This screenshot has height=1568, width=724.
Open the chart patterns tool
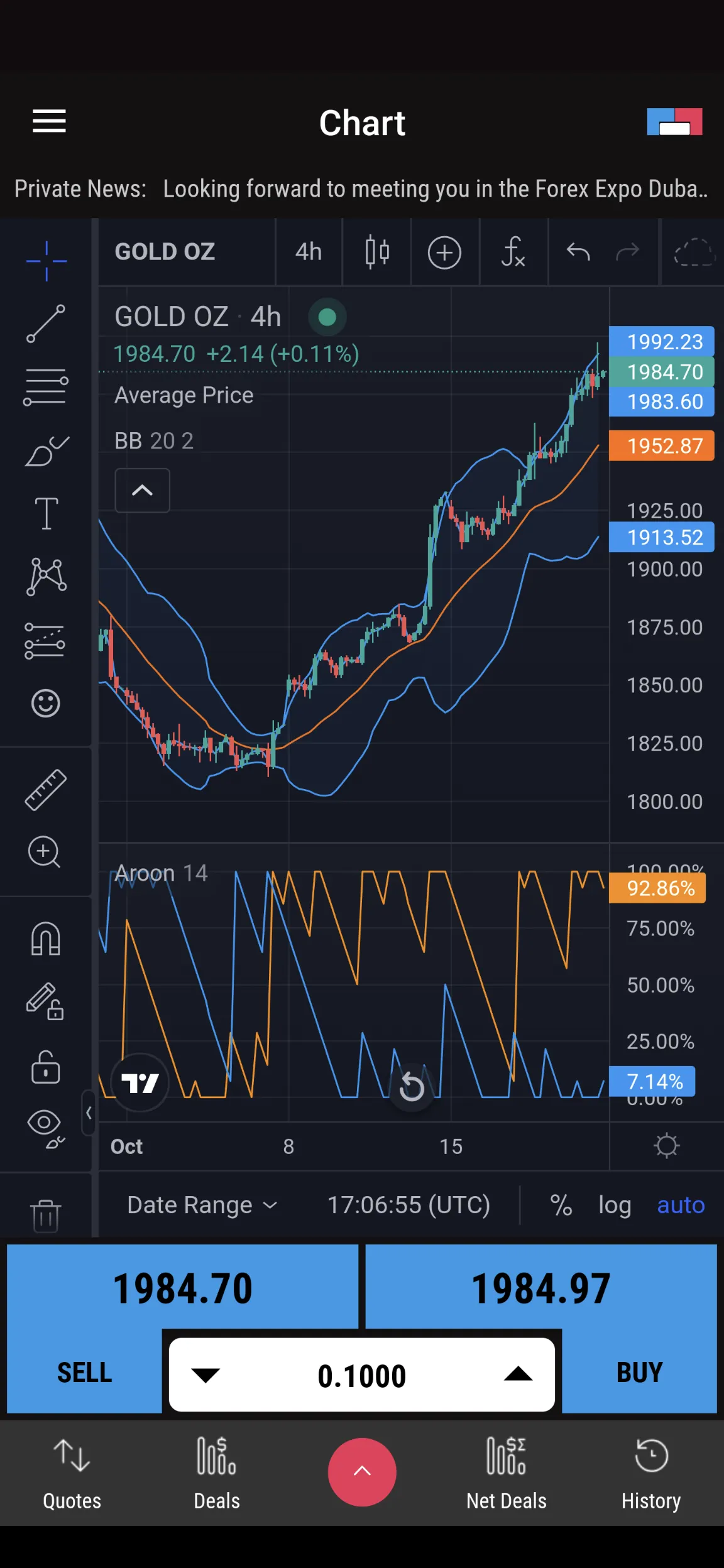46,577
